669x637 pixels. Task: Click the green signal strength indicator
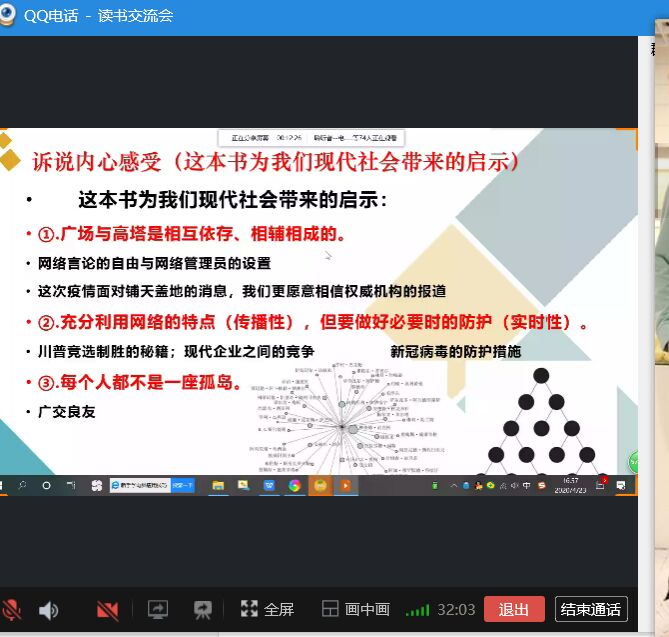417,610
